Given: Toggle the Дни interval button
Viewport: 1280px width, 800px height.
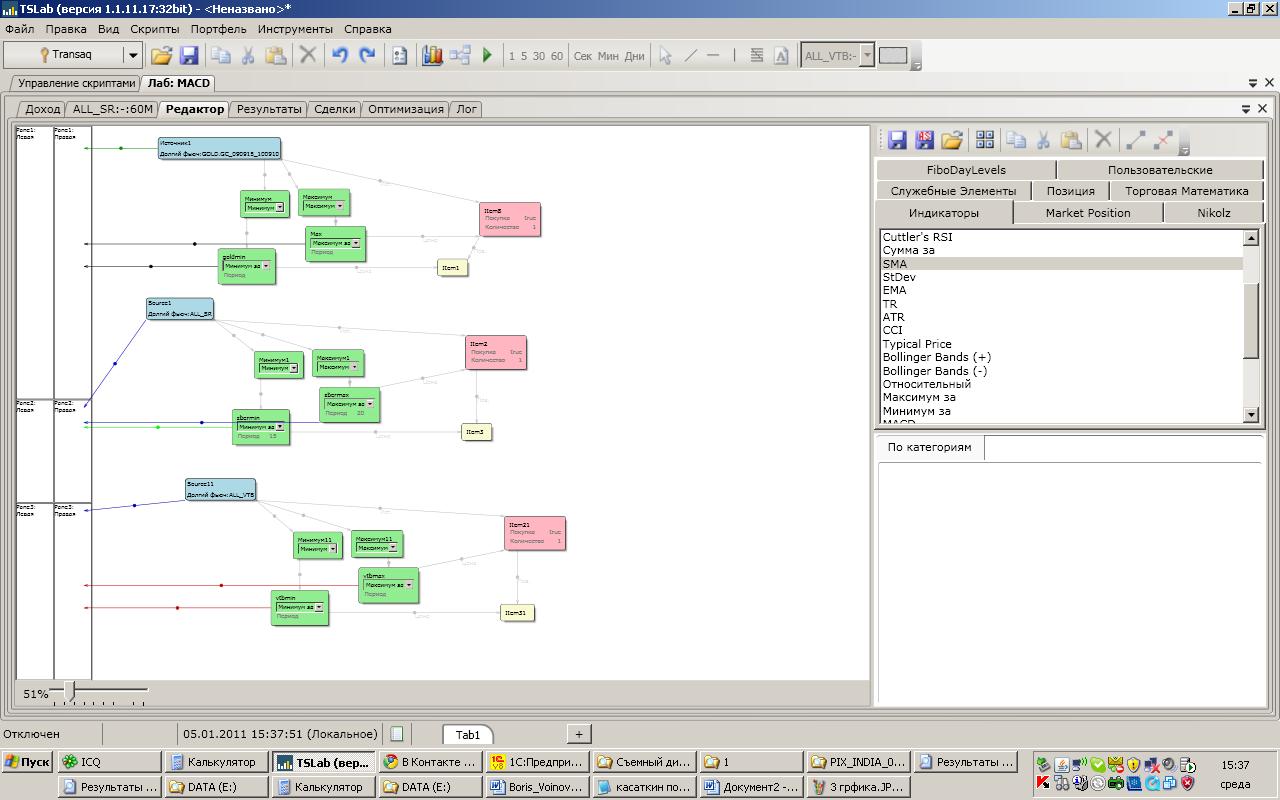Looking at the screenshot, I should [634, 56].
